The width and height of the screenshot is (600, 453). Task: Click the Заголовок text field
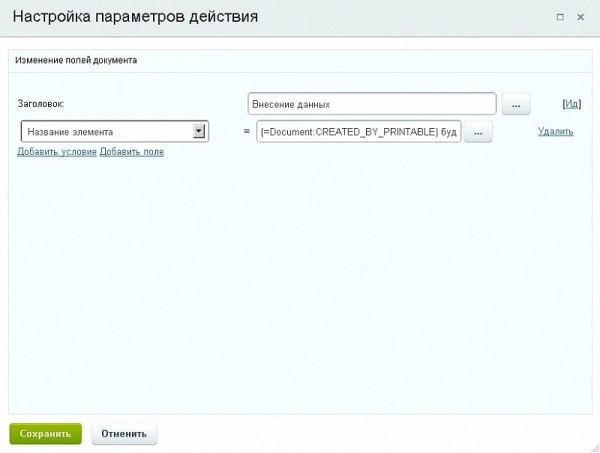[x=372, y=104]
